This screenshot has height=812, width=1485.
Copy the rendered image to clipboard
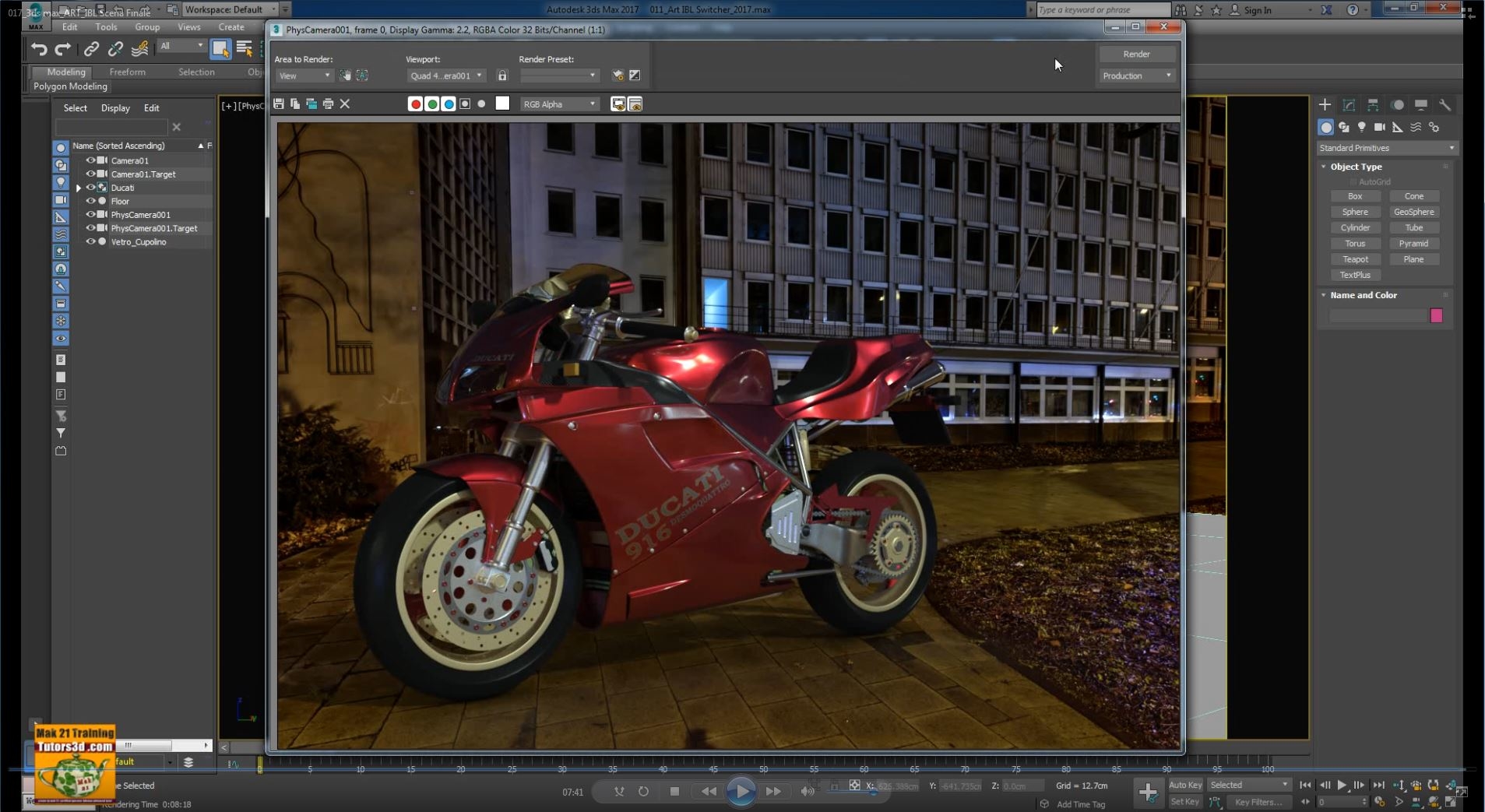tap(295, 104)
